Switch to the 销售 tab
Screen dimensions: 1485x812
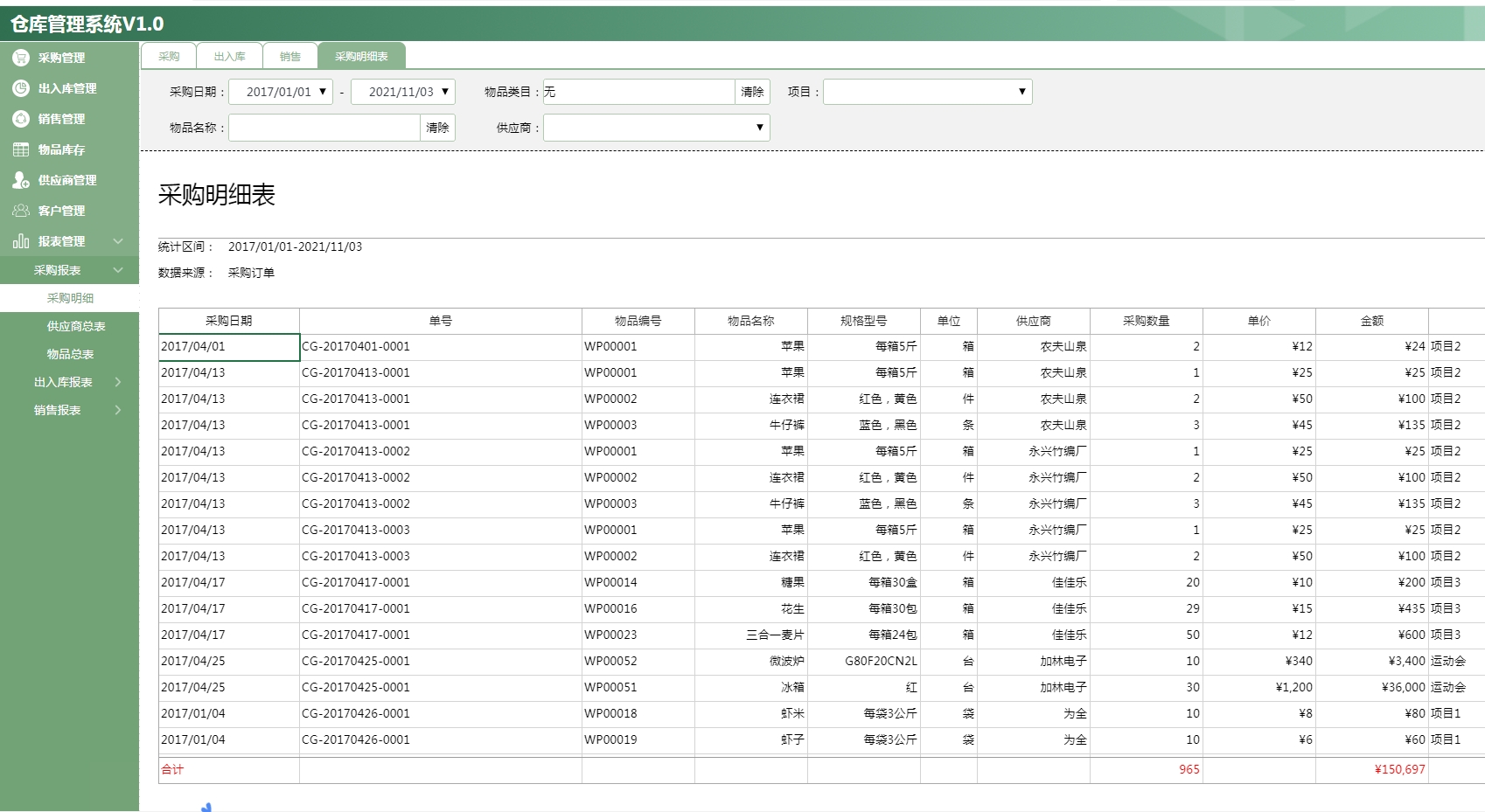point(290,56)
